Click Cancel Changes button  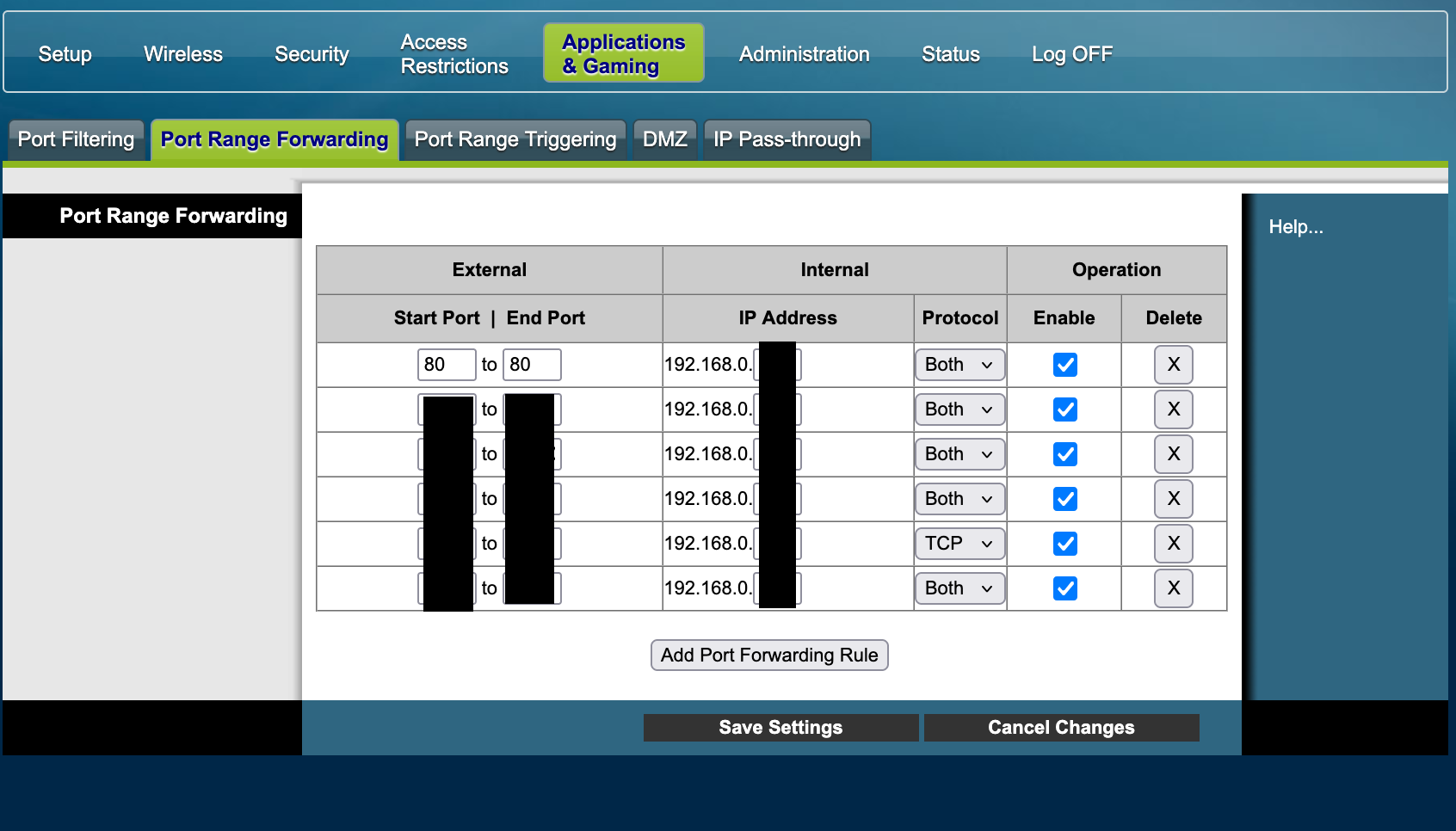pyautogui.click(x=1061, y=728)
